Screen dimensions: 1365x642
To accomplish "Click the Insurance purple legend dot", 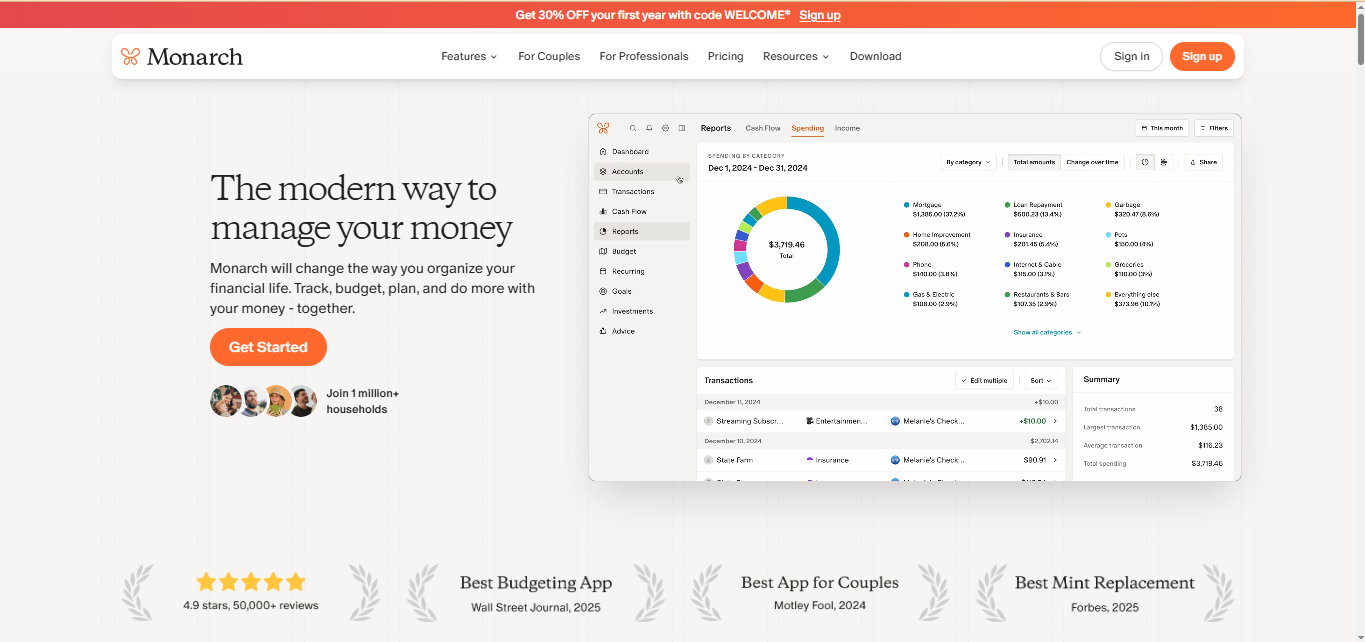I will [x=1007, y=235].
